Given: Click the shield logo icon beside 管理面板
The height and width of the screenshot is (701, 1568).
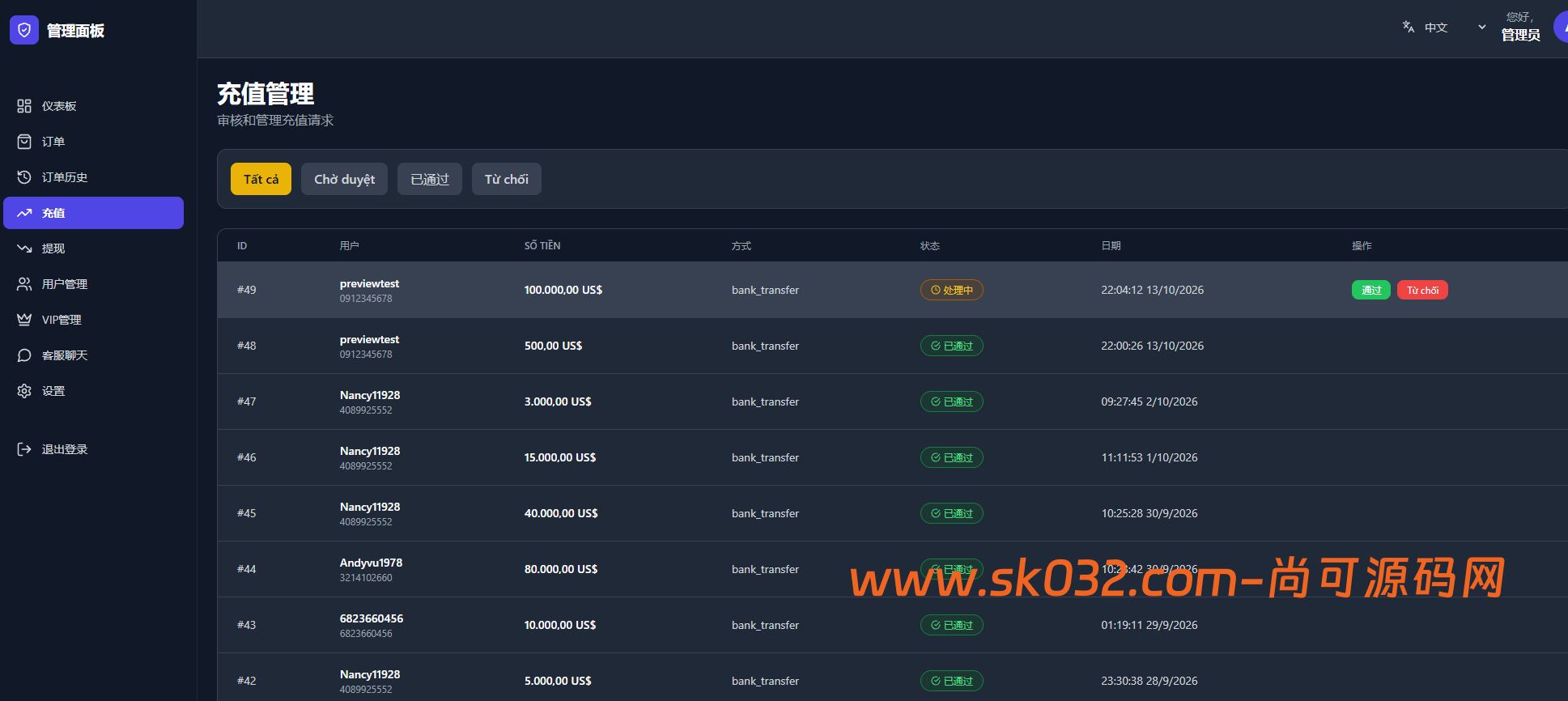Looking at the screenshot, I should [24, 30].
